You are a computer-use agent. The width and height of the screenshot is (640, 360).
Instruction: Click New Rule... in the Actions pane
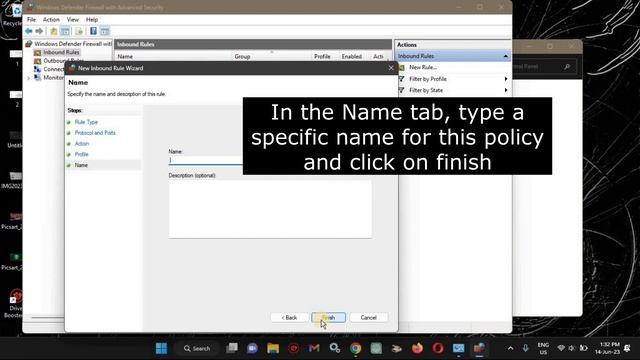423,67
